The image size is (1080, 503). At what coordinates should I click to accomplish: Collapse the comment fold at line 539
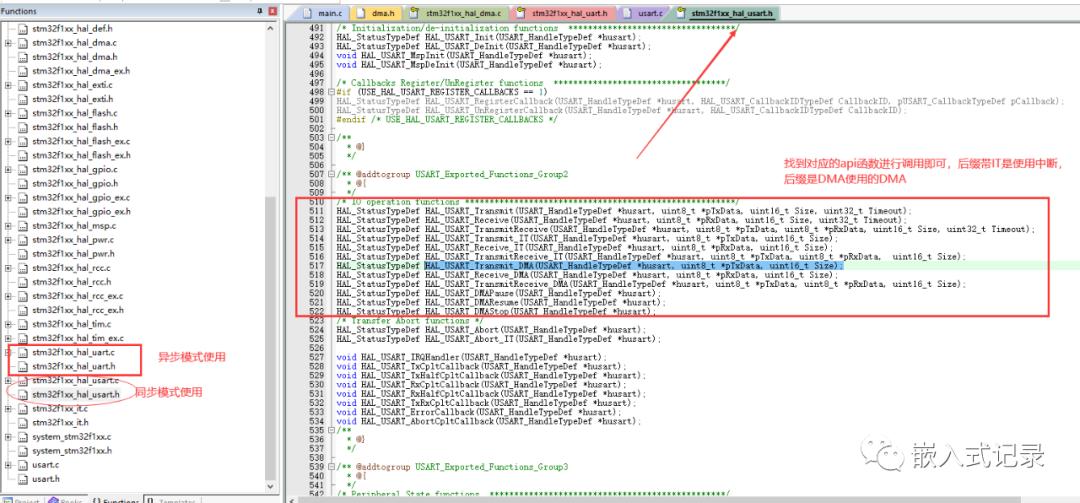(331, 466)
